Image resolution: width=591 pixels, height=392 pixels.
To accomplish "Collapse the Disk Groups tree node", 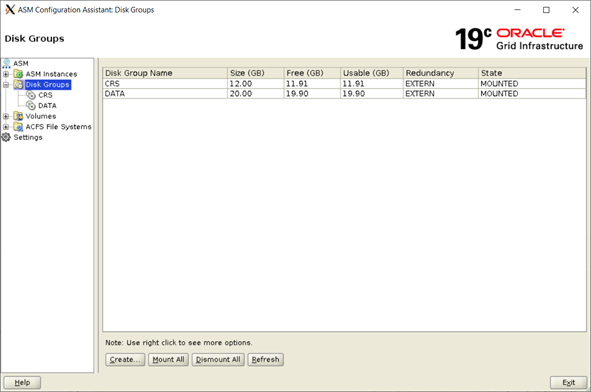I will tap(6, 85).
